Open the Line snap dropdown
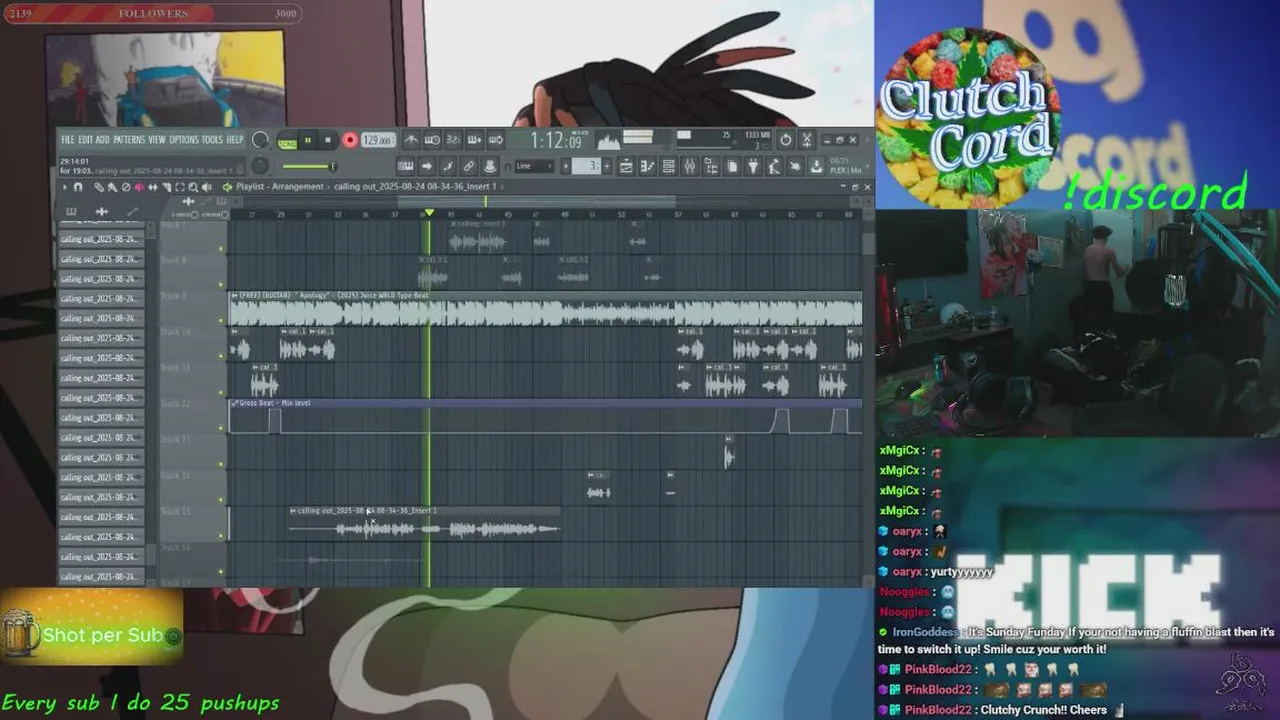This screenshot has height=720, width=1280. pyautogui.click(x=534, y=166)
